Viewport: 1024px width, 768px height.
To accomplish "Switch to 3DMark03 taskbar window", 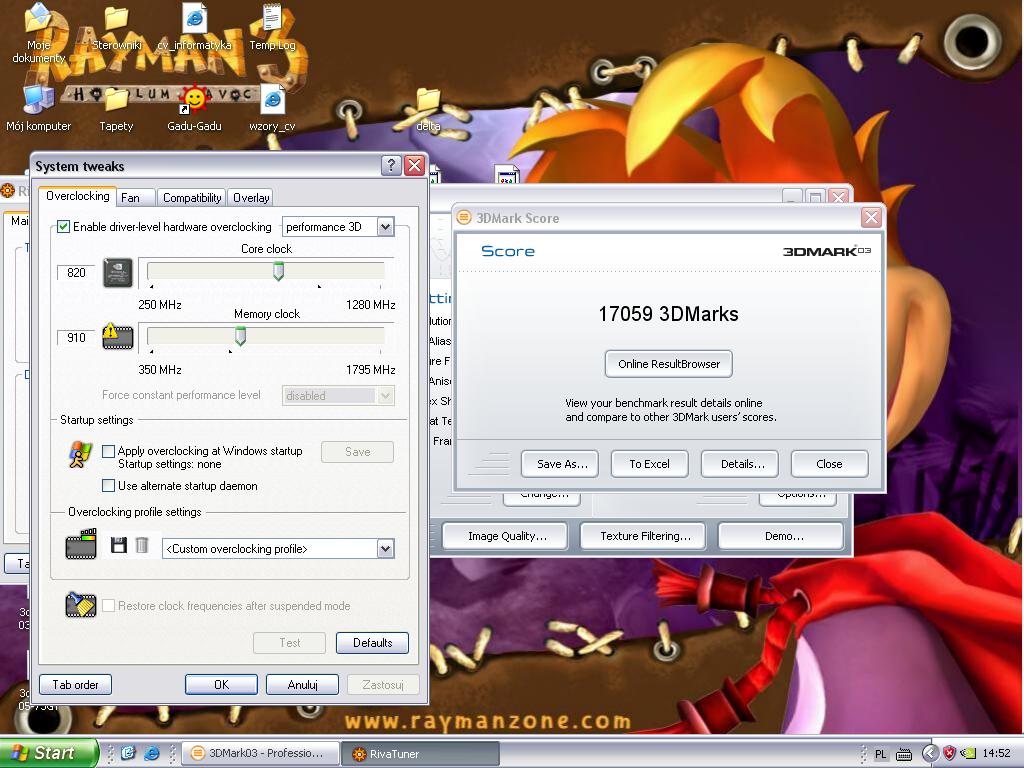I will point(260,753).
